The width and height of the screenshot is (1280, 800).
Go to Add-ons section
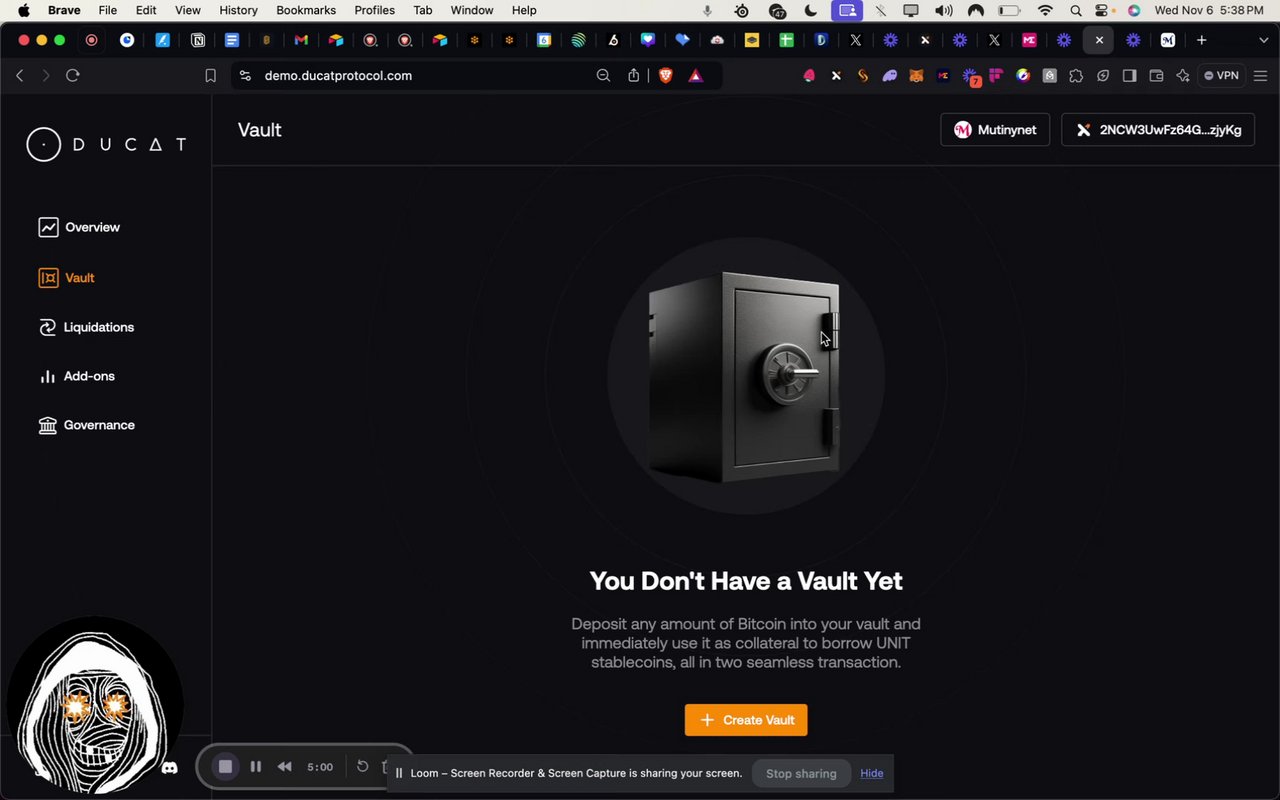(77, 376)
